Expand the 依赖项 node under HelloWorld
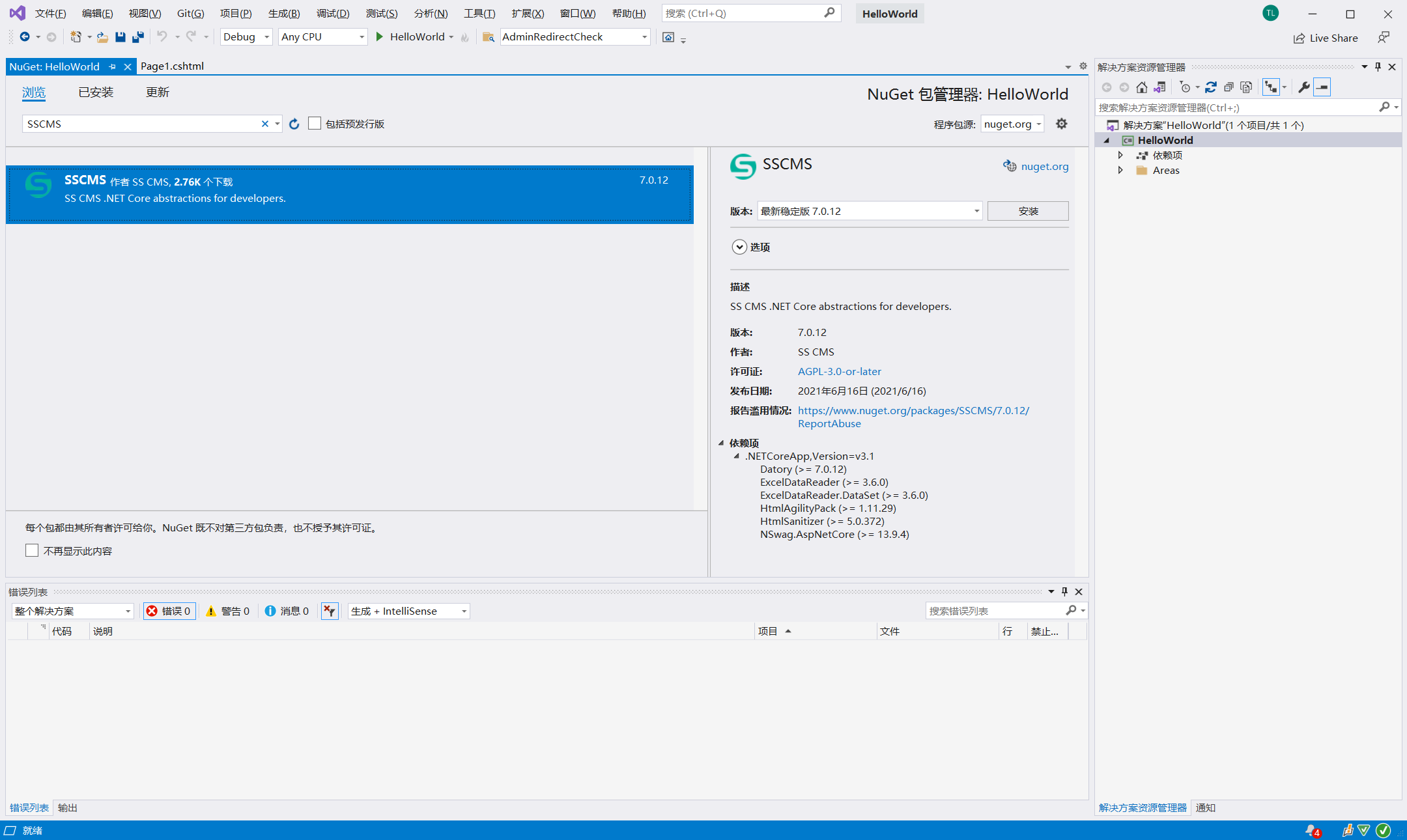 coord(1121,155)
